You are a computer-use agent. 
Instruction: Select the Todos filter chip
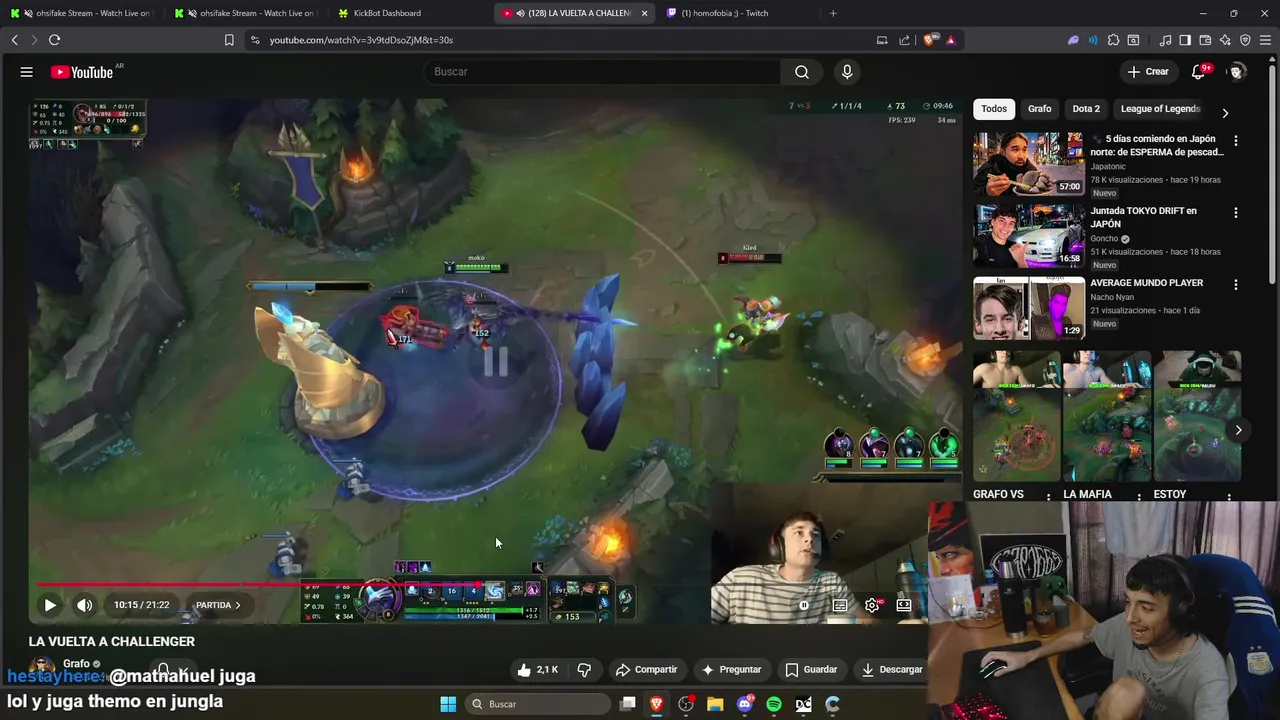[x=994, y=109]
